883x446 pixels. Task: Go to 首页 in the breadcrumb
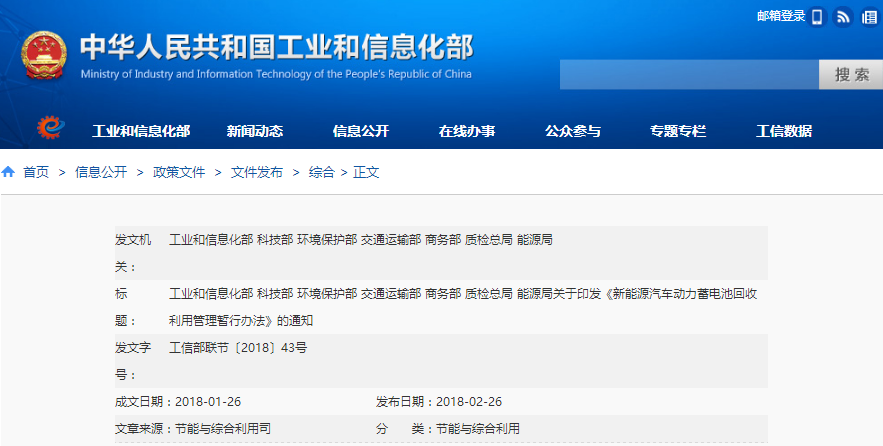[36, 172]
